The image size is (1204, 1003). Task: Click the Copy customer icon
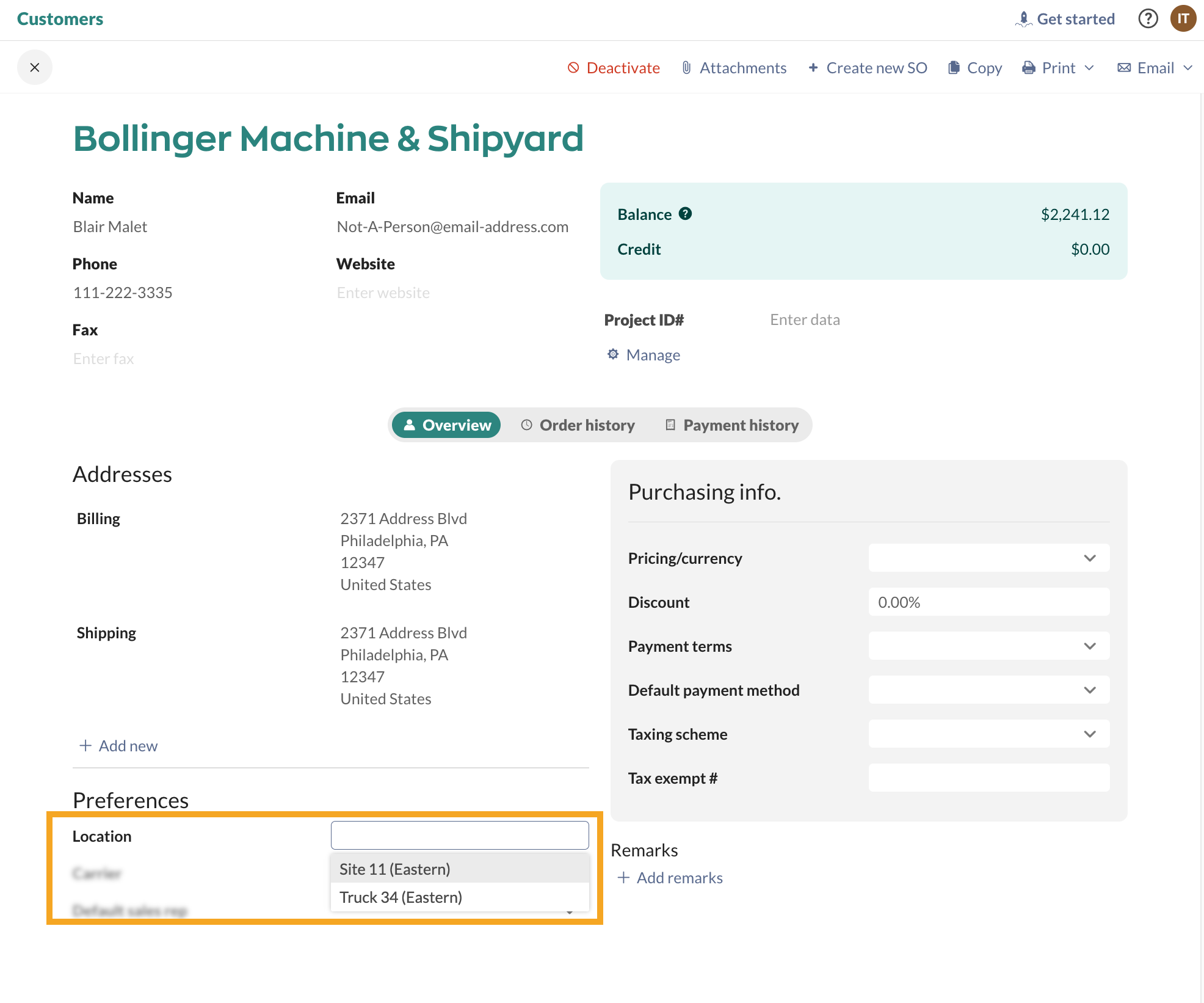[x=953, y=68]
